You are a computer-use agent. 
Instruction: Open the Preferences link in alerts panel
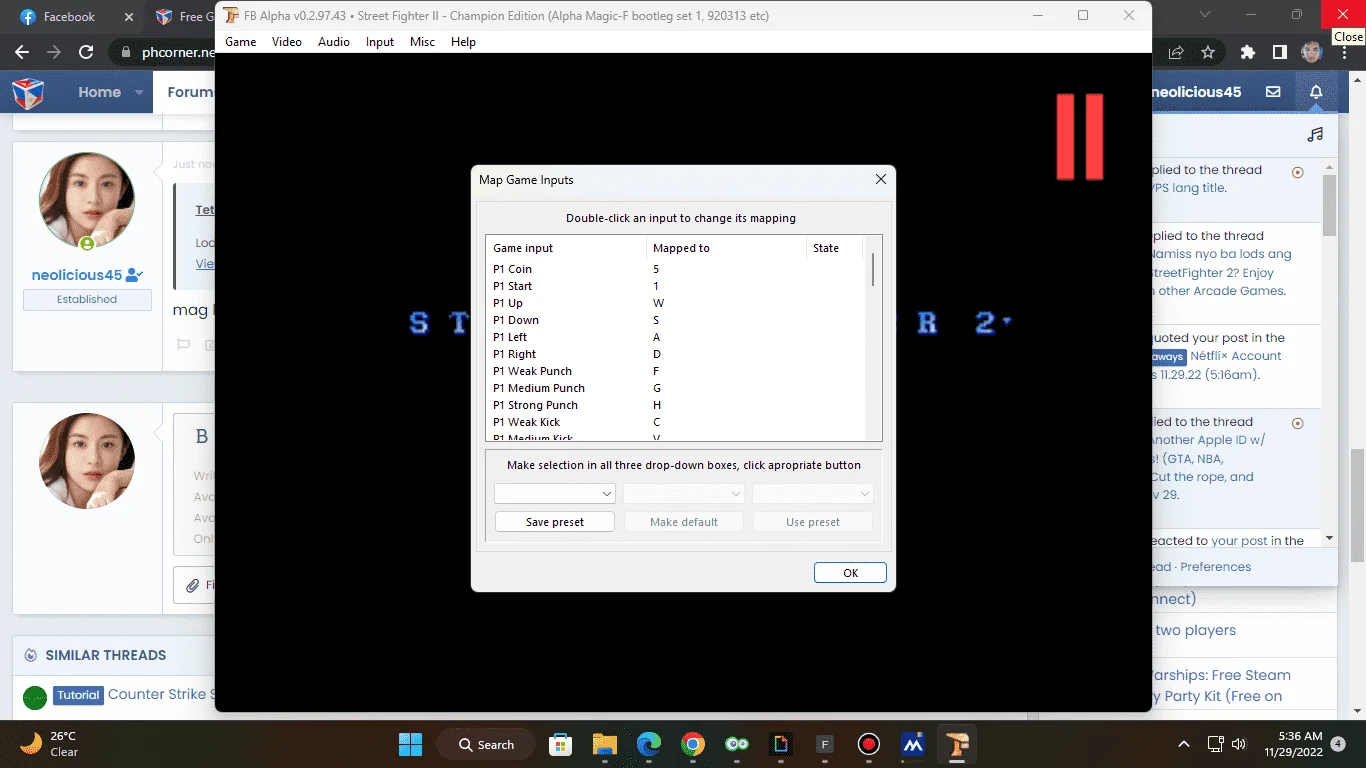(x=1215, y=567)
